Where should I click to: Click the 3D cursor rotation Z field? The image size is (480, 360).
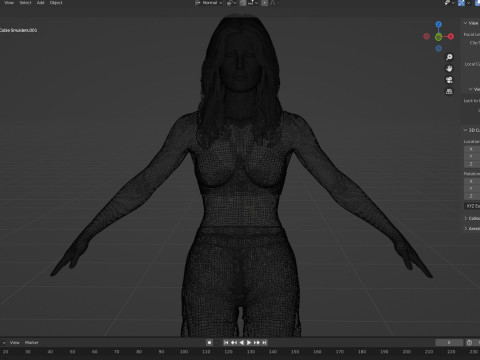[472, 196]
